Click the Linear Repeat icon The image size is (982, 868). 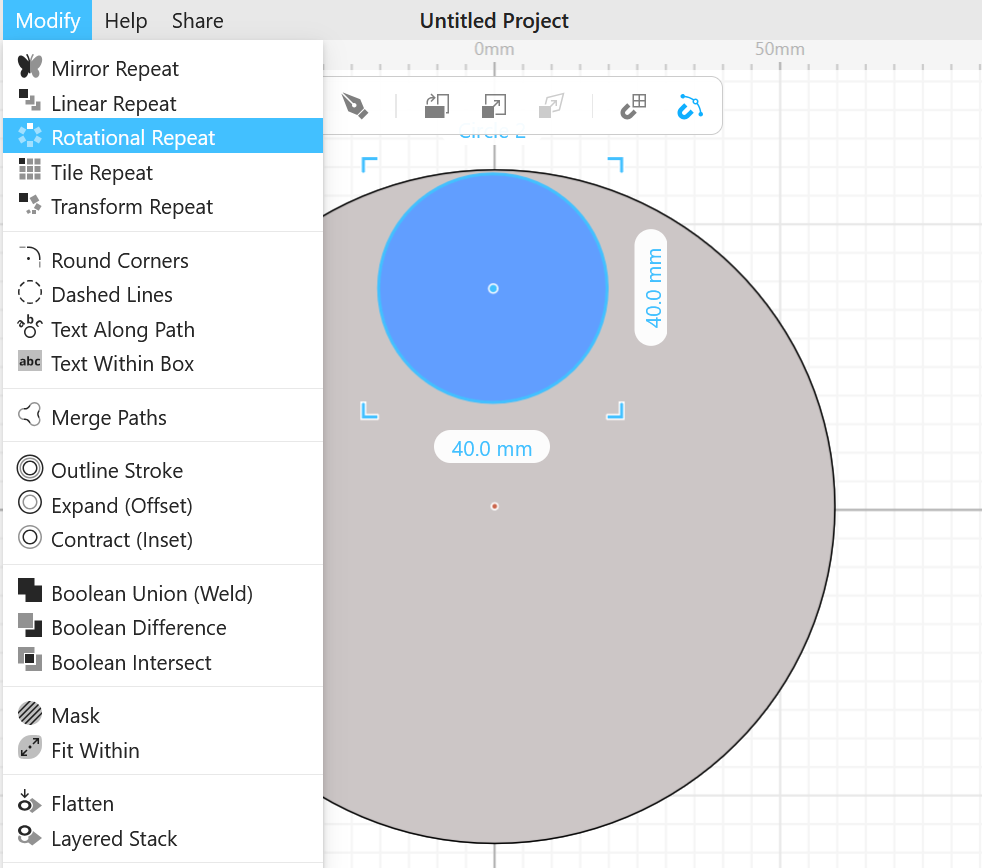[x=30, y=102]
